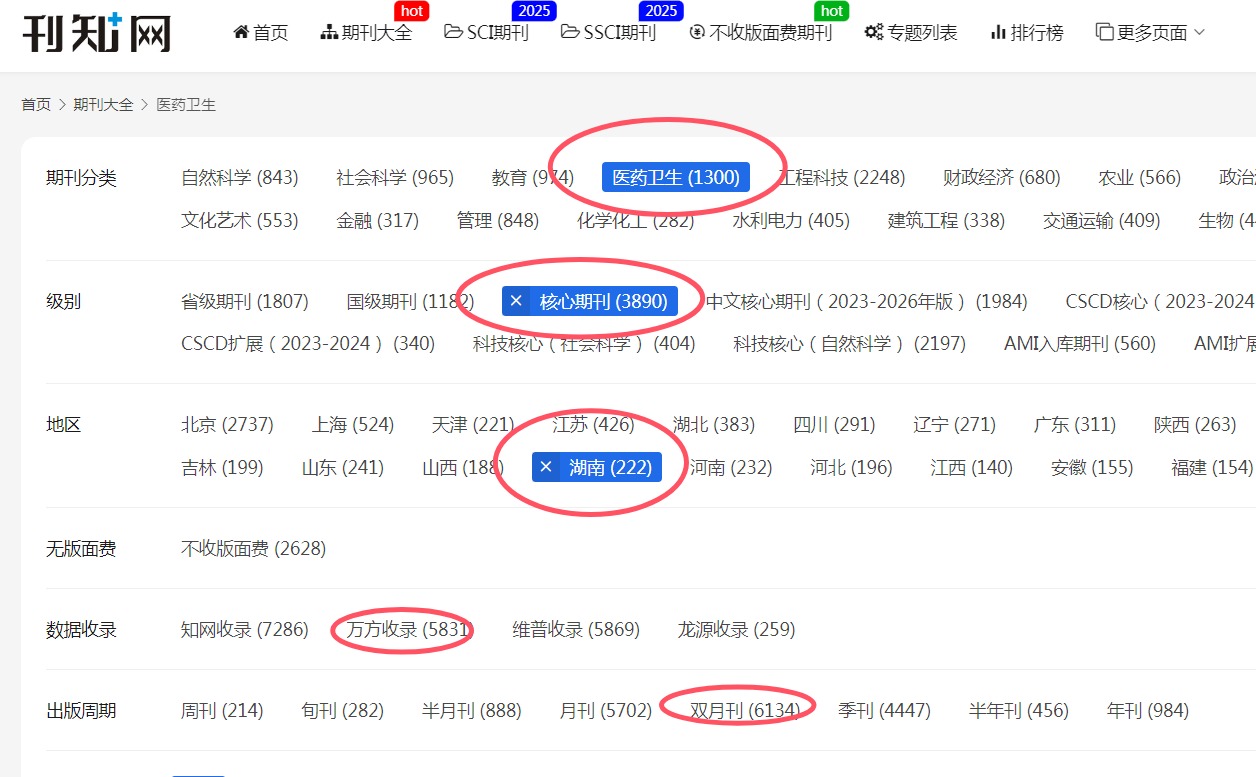Filter by publication cycle 季刊 (4447)

(x=884, y=710)
